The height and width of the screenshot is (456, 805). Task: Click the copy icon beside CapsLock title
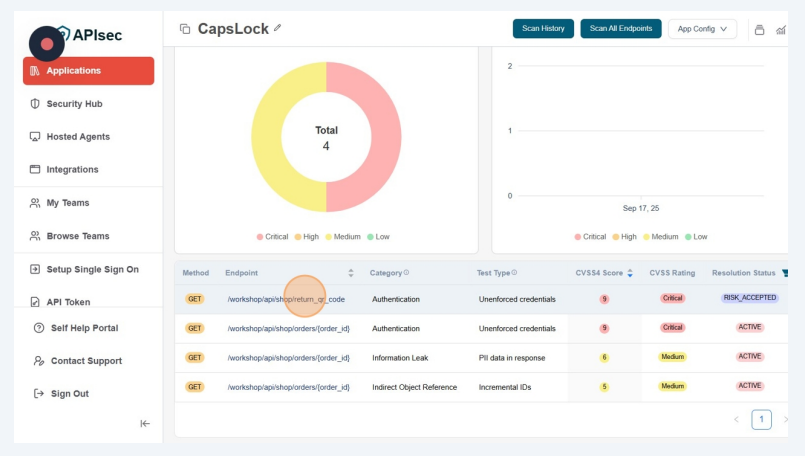pyautogui.click(x=185, y=29)
